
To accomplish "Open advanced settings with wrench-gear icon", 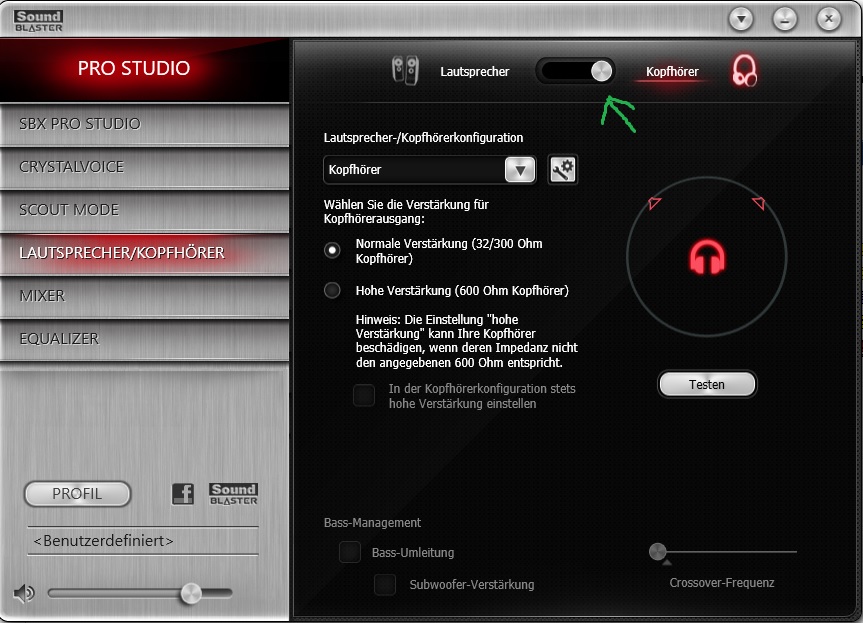I will (562, 169).
